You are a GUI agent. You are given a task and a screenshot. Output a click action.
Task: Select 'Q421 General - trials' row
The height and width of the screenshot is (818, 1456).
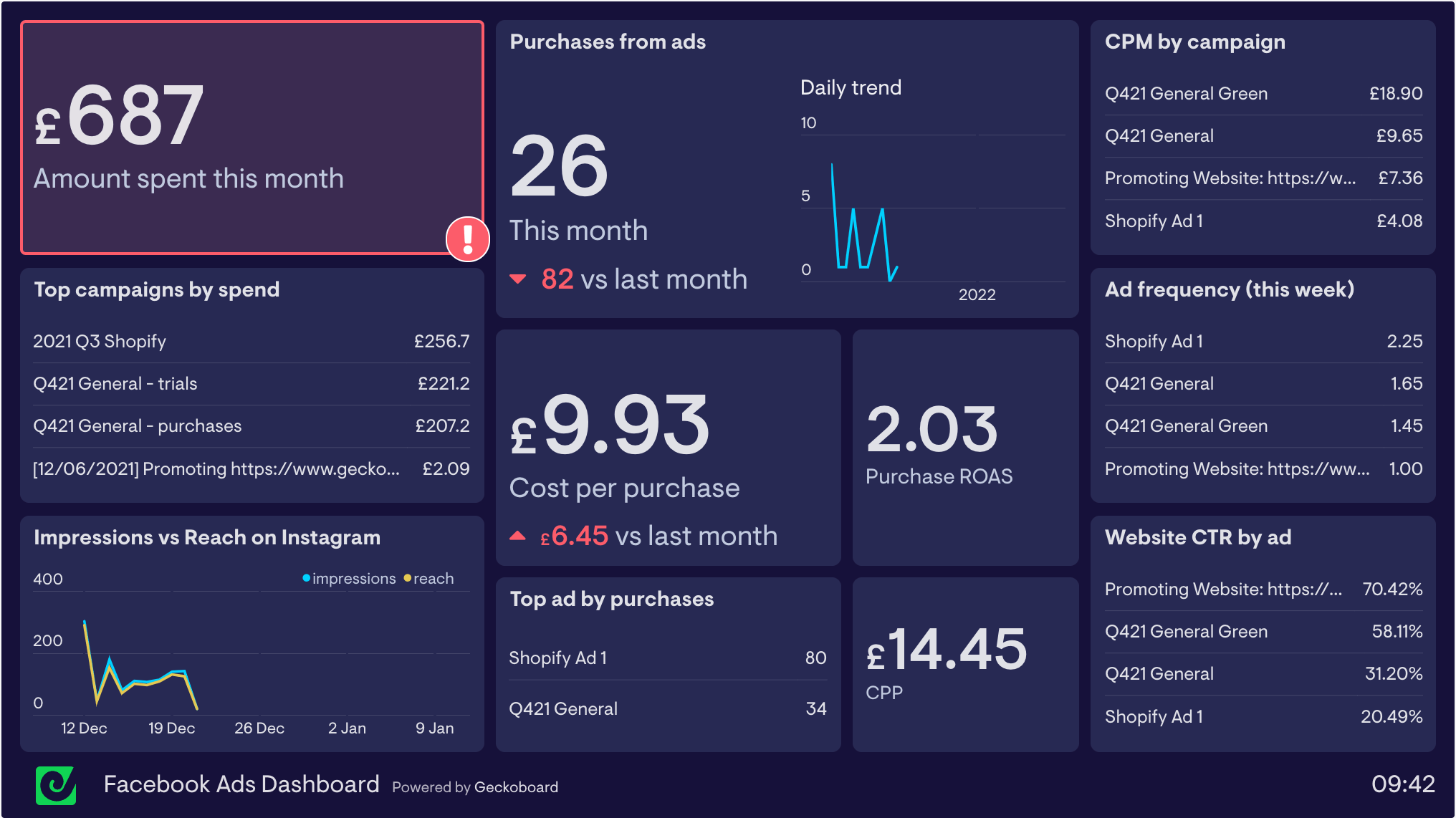[252, 384]
